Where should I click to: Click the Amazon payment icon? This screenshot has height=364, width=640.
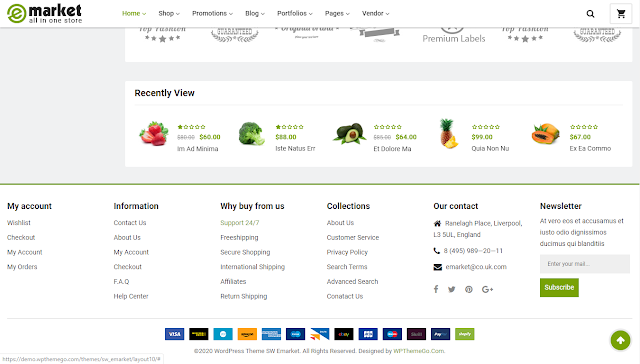pyautogui.click(x=247, y=334)
